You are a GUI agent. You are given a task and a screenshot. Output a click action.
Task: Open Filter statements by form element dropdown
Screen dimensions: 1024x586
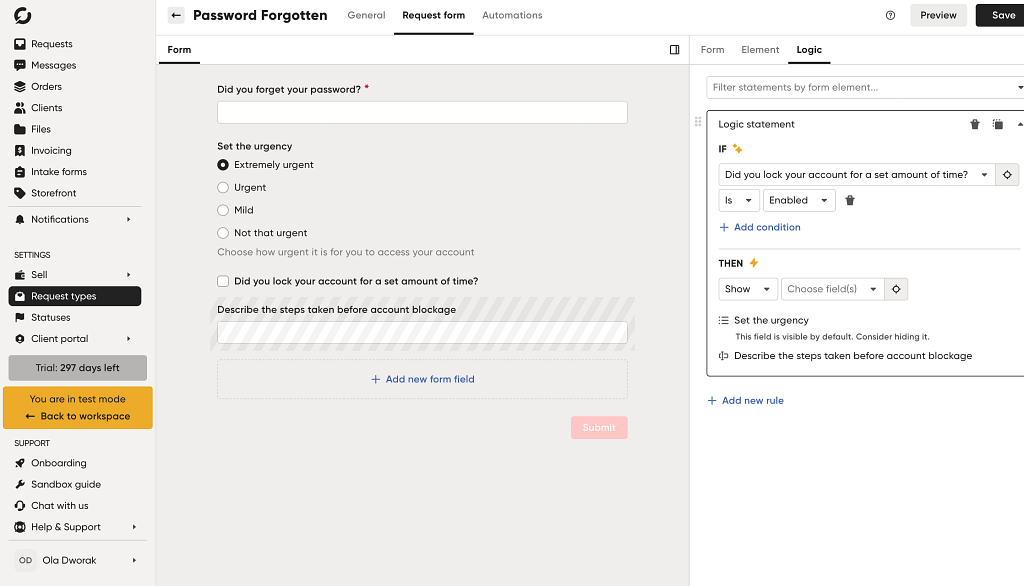(x=865, y=87)
